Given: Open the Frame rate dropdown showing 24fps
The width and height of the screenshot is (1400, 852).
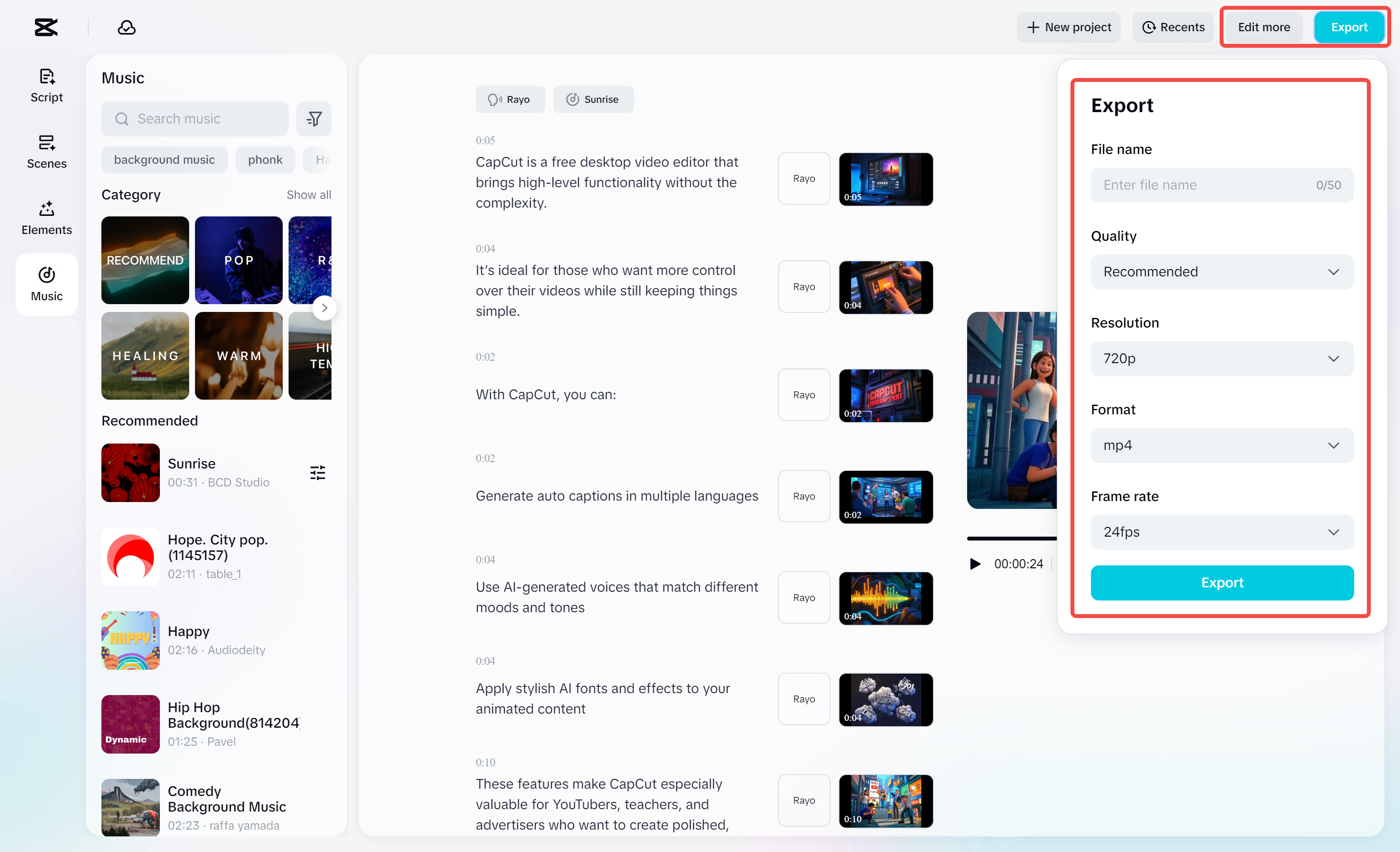Looking at the screenshot, I should (1222, 532).
